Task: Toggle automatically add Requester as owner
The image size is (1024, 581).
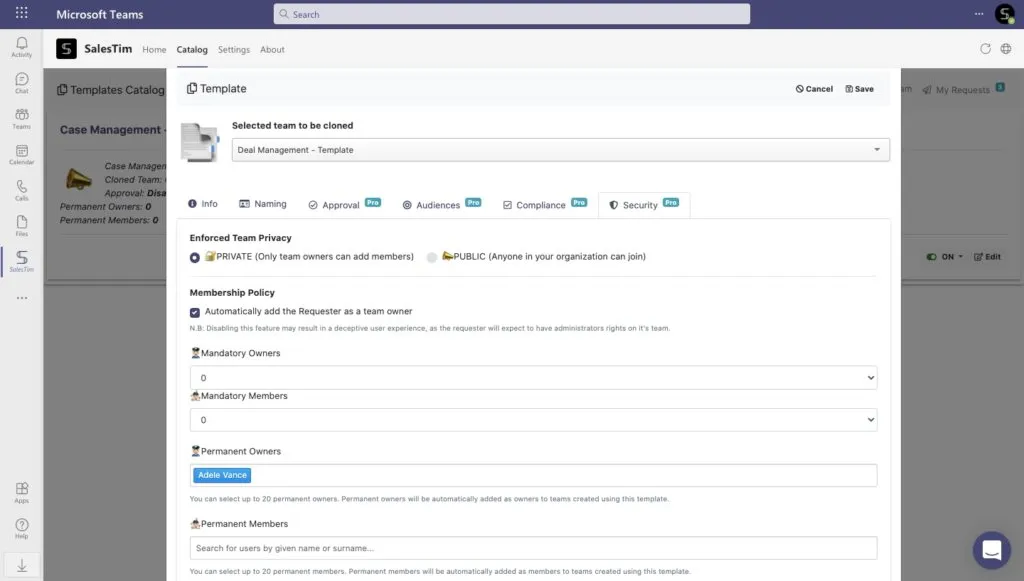Action: pyautogui.click(x=195, y=312)
